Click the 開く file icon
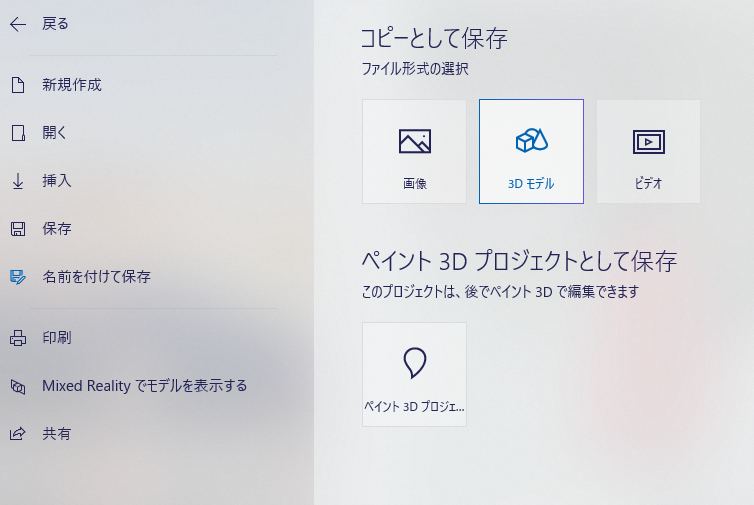This screenshot has width=754, height=505. click(18, 133)
